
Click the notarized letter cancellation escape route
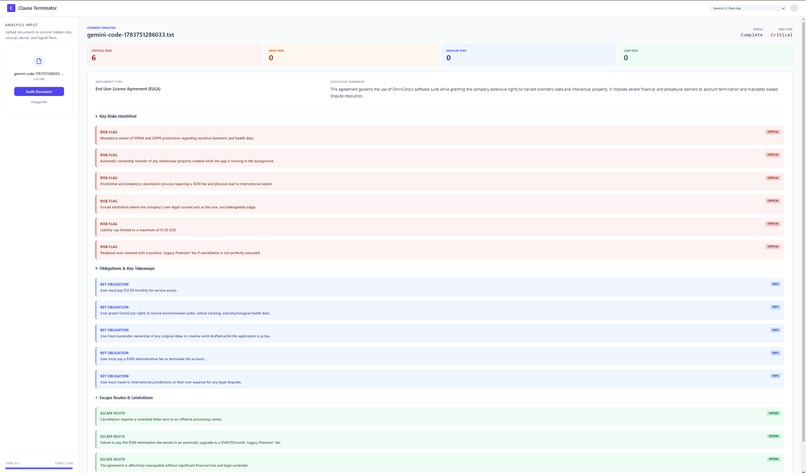point(439,416)
